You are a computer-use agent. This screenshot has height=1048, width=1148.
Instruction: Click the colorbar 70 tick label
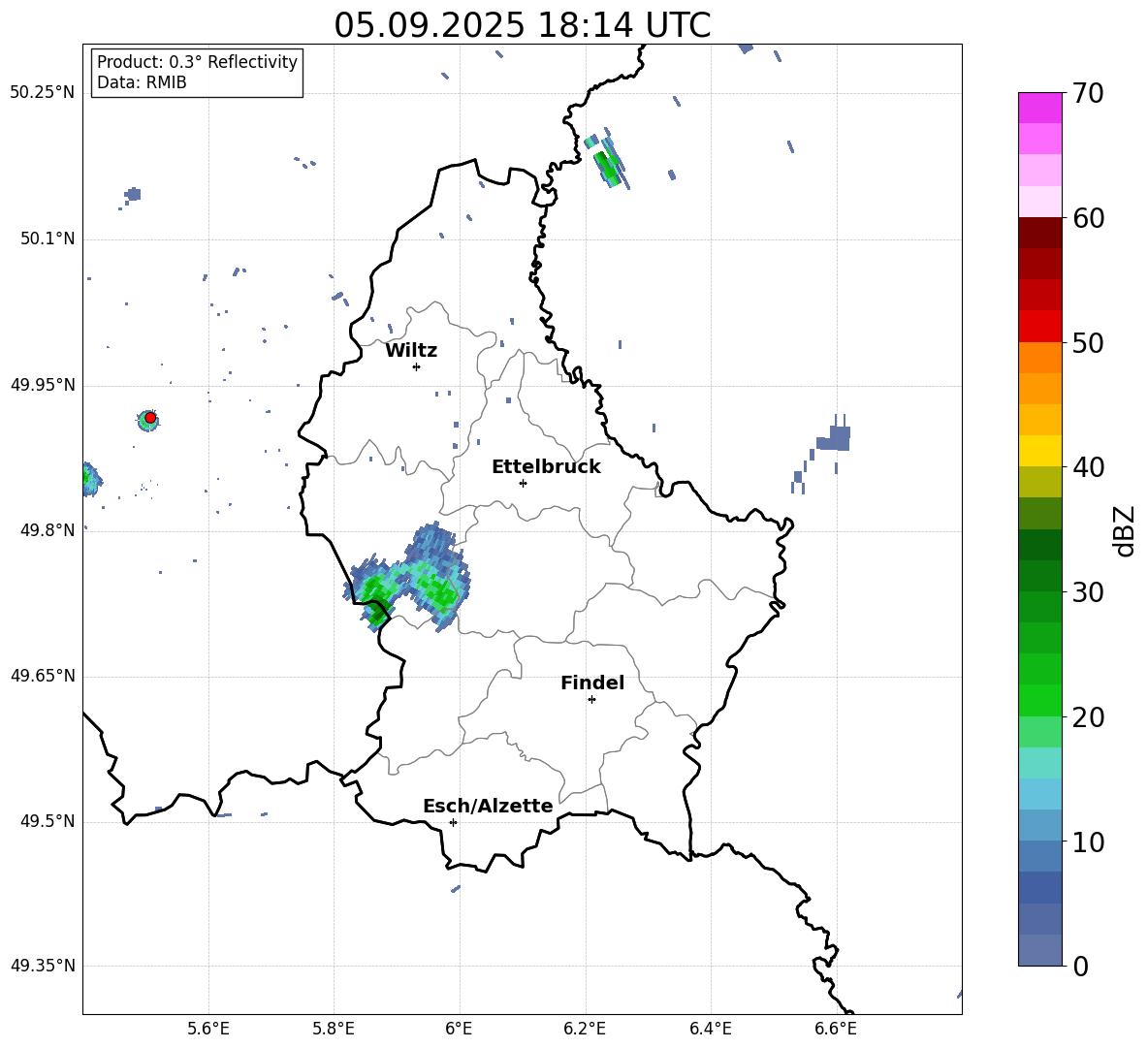[1088, 93]
